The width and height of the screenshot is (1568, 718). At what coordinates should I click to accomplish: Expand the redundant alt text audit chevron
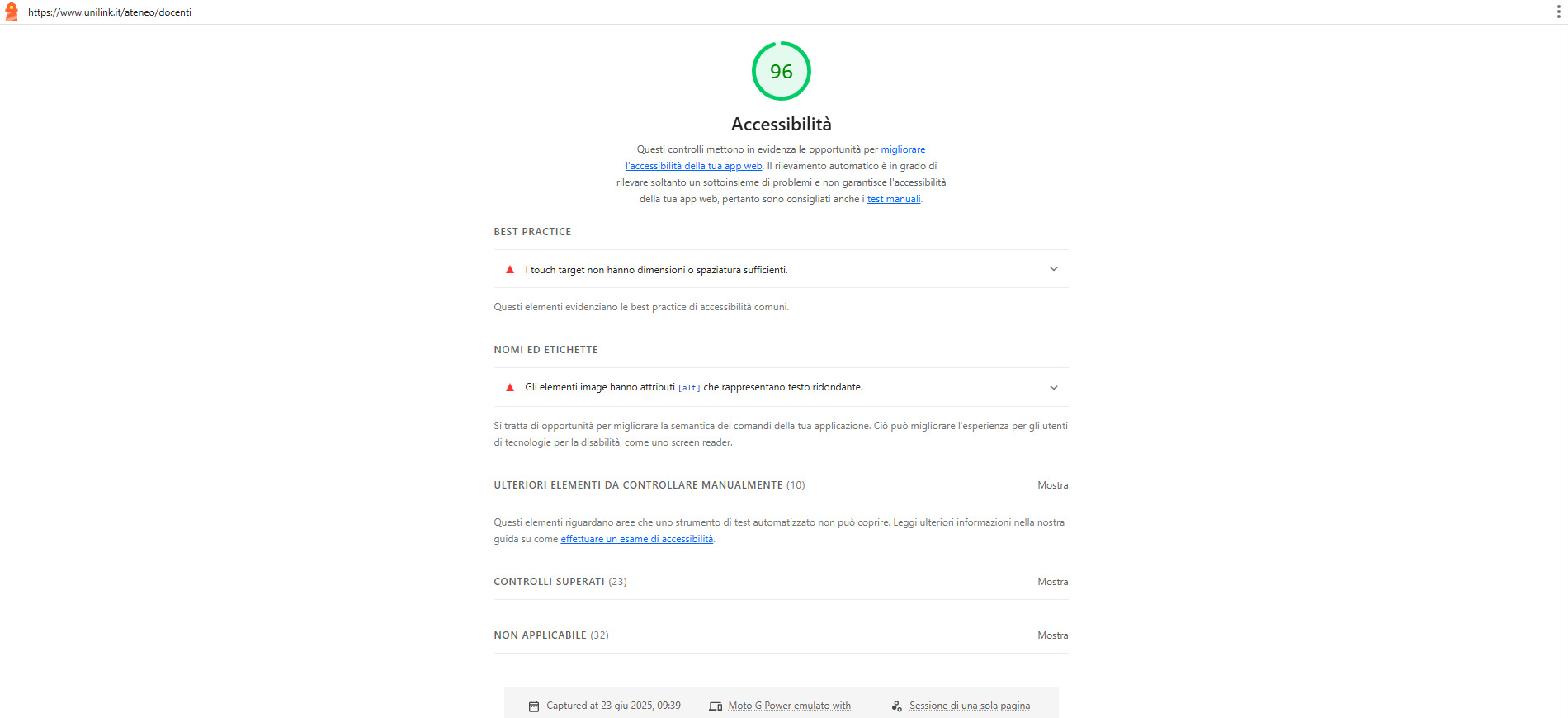click(1054, 387)
